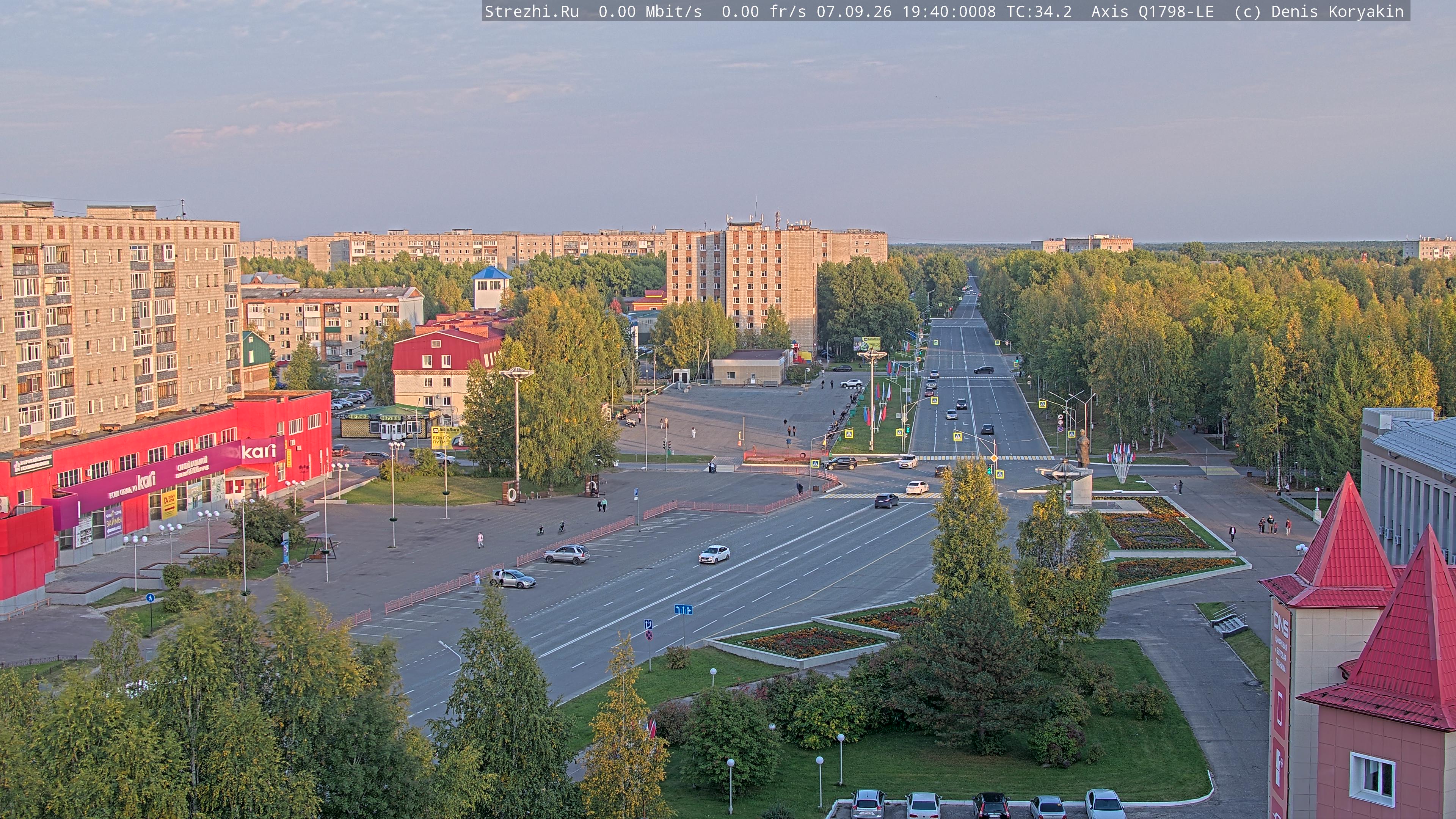The image size is (1456, 819).
Task: Click the 0.00 Mbit/s bitrate readout
Action: [x=650, y=11]
